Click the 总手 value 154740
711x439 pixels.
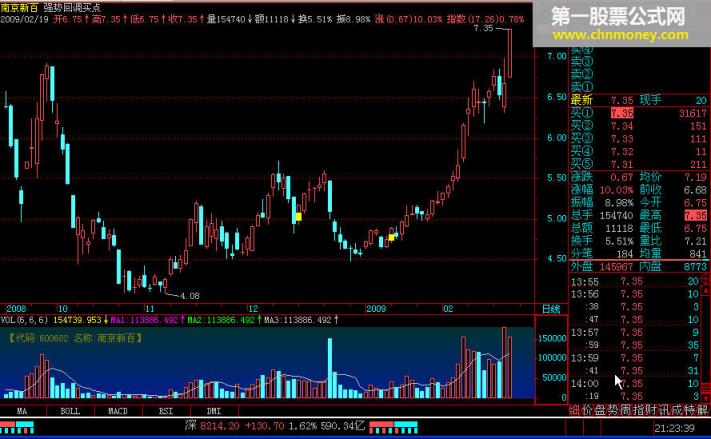pos(617,215)
